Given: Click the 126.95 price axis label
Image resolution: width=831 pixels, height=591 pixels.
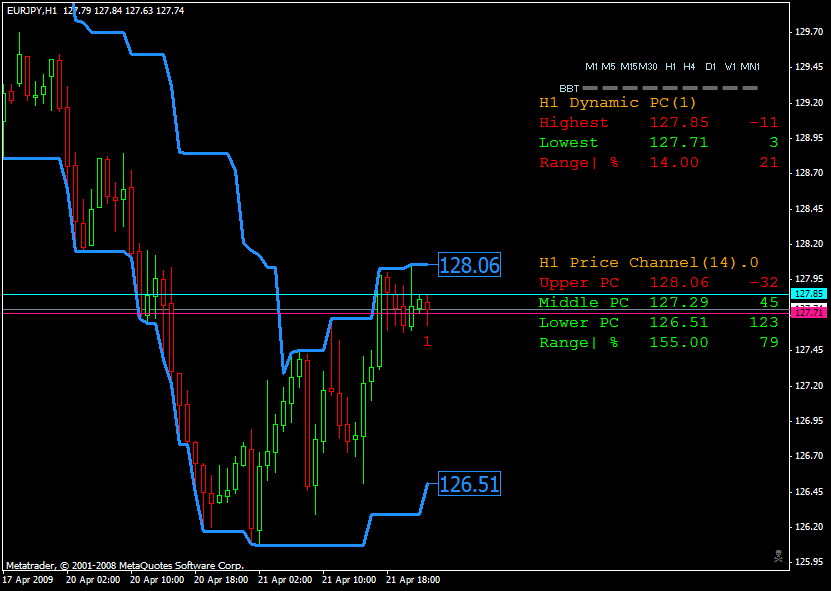Looking at the screenshot, I should click(809, 421).
